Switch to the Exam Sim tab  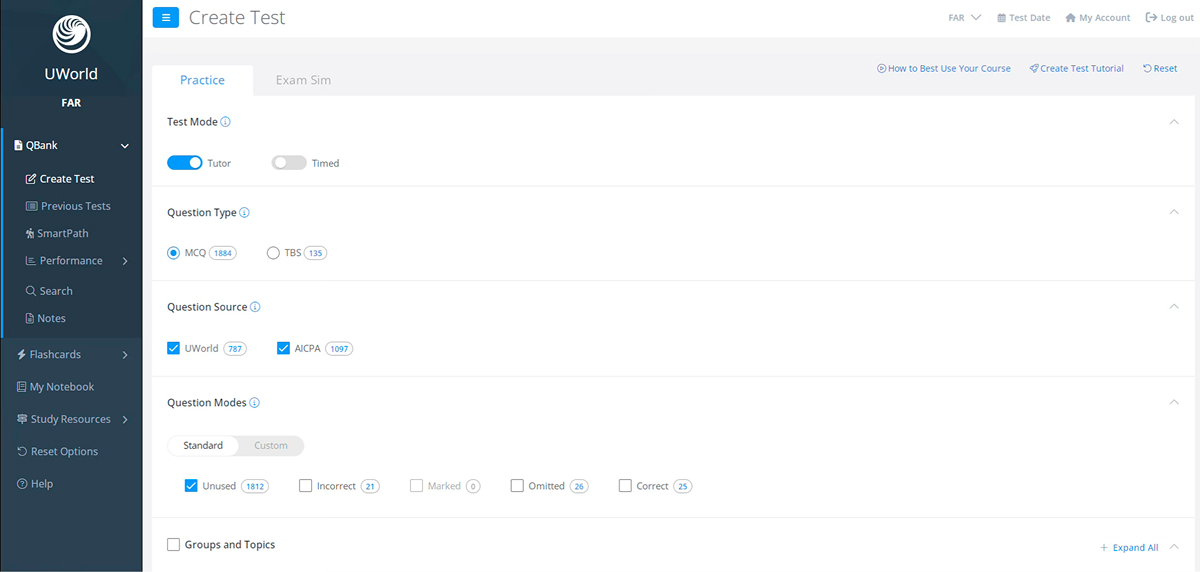(303, 80)
